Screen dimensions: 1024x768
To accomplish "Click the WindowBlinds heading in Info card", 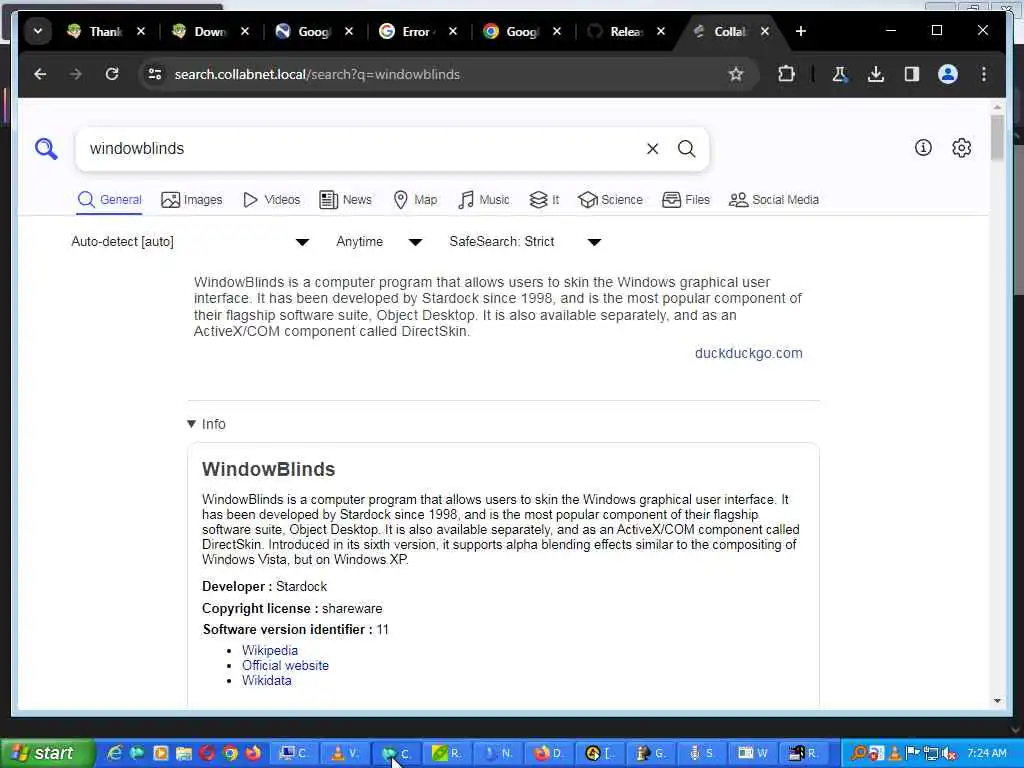I will pyautogui.click(x=268, y=470).
